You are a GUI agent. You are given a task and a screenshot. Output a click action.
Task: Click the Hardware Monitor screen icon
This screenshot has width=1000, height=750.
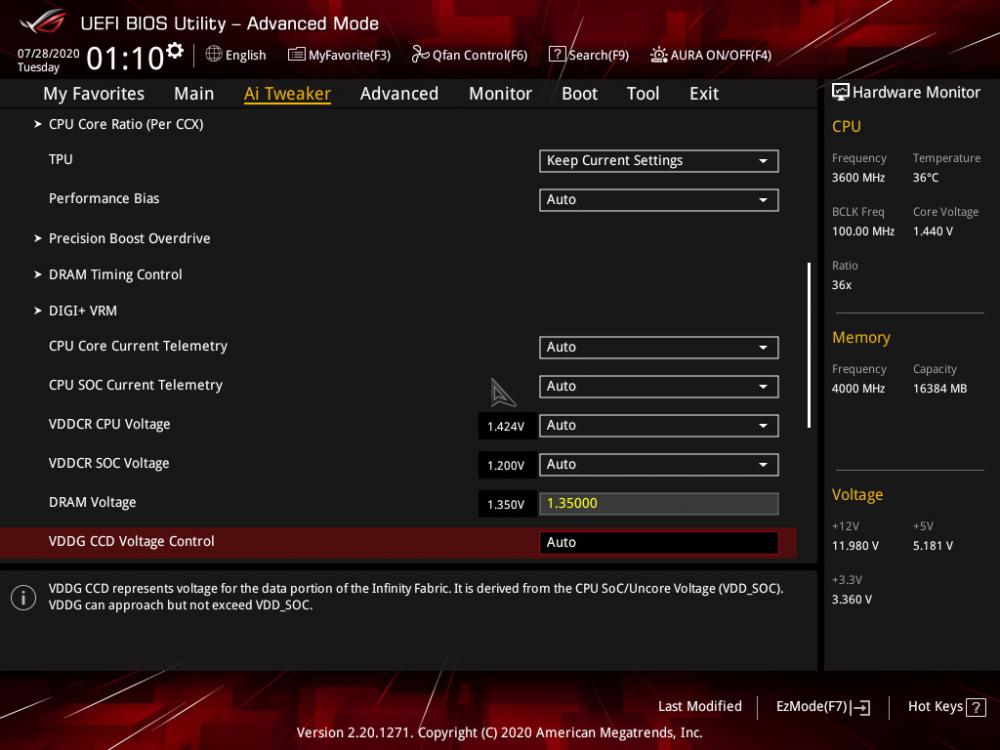(x=841, y=92)
